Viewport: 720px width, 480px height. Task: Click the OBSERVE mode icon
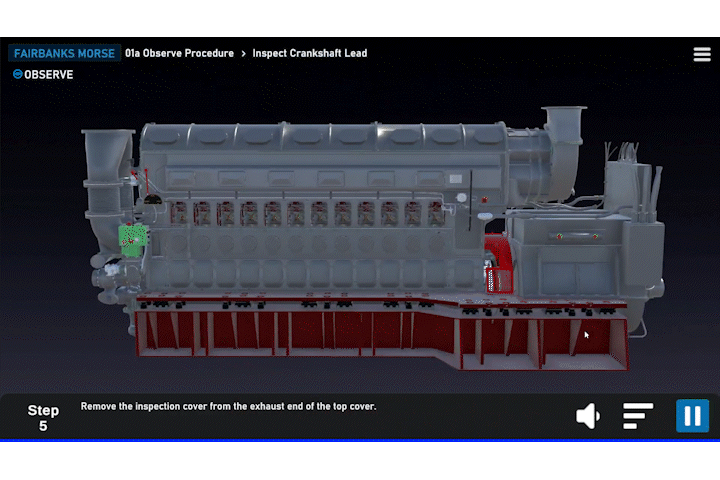17,74
